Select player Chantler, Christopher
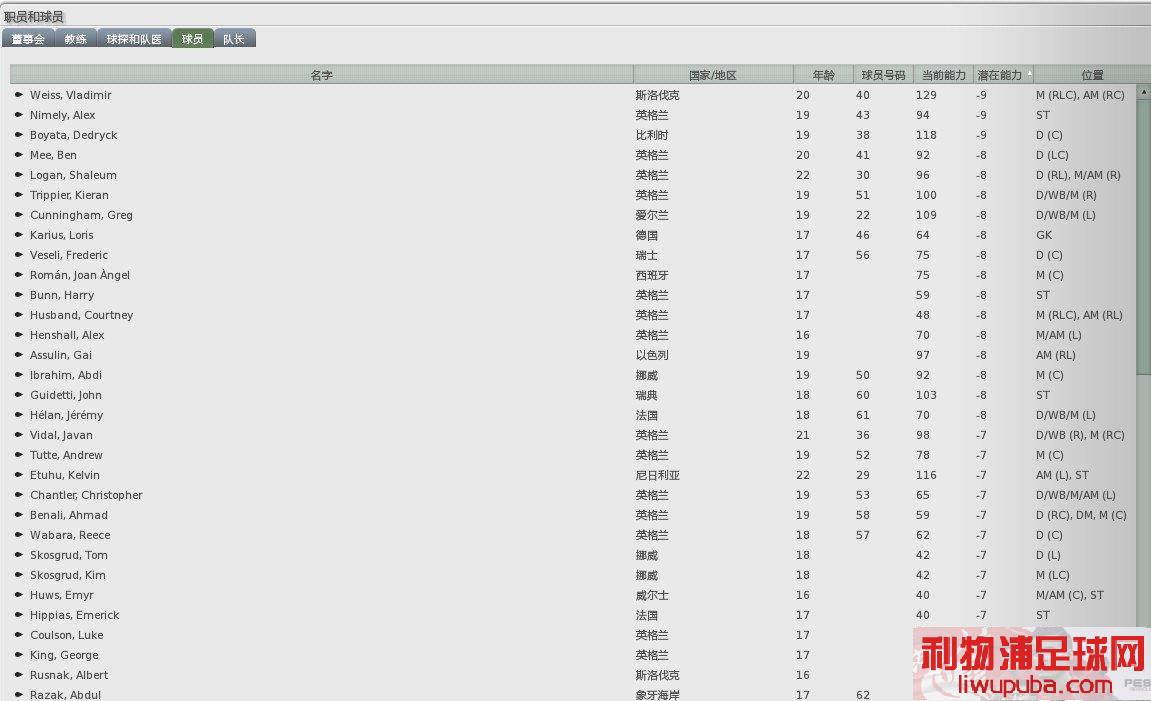Screen dimensions: 1151x701 click(x=86, y=495)
